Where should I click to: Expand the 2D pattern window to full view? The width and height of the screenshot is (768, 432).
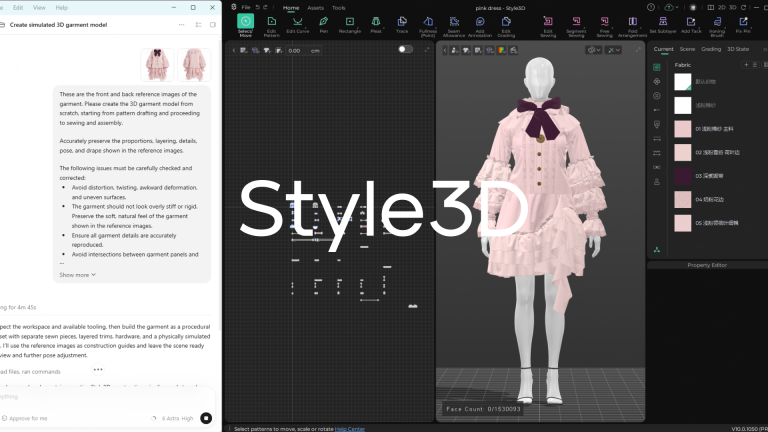(427, 49)
